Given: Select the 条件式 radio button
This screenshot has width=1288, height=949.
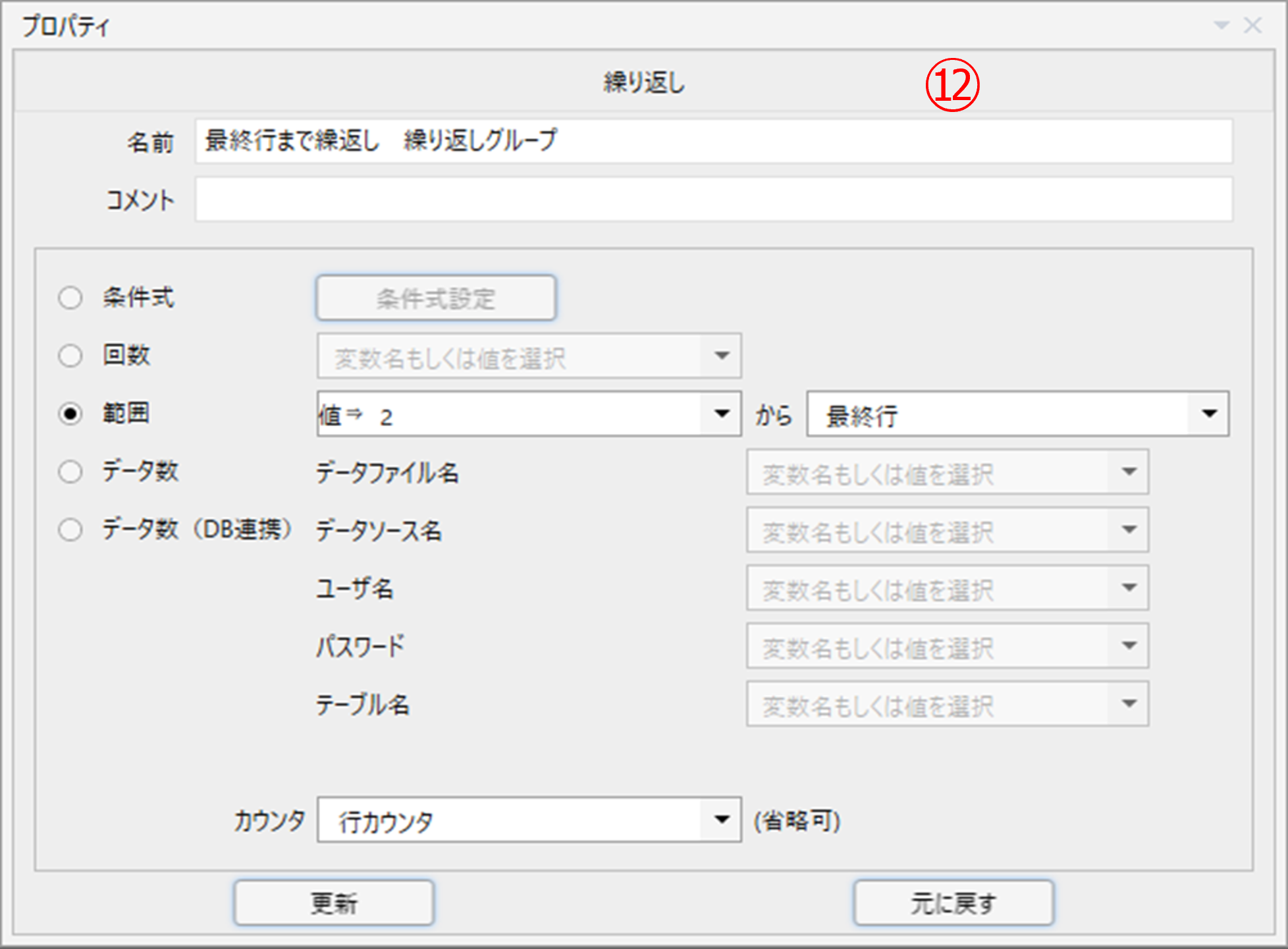Looking at the screenshot, I should pos(70,298).
